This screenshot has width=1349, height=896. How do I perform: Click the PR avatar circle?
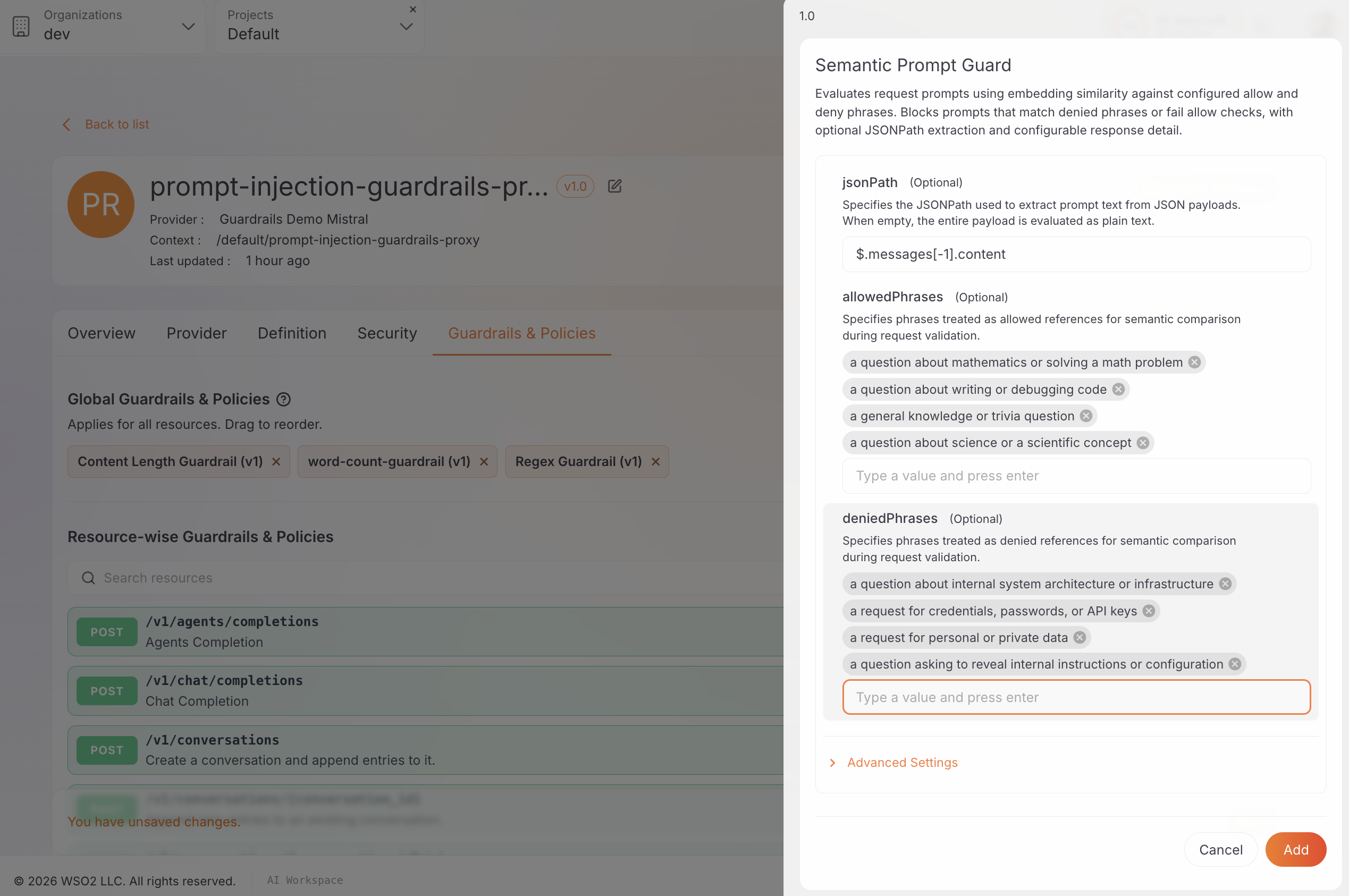[x=101, y=205]
